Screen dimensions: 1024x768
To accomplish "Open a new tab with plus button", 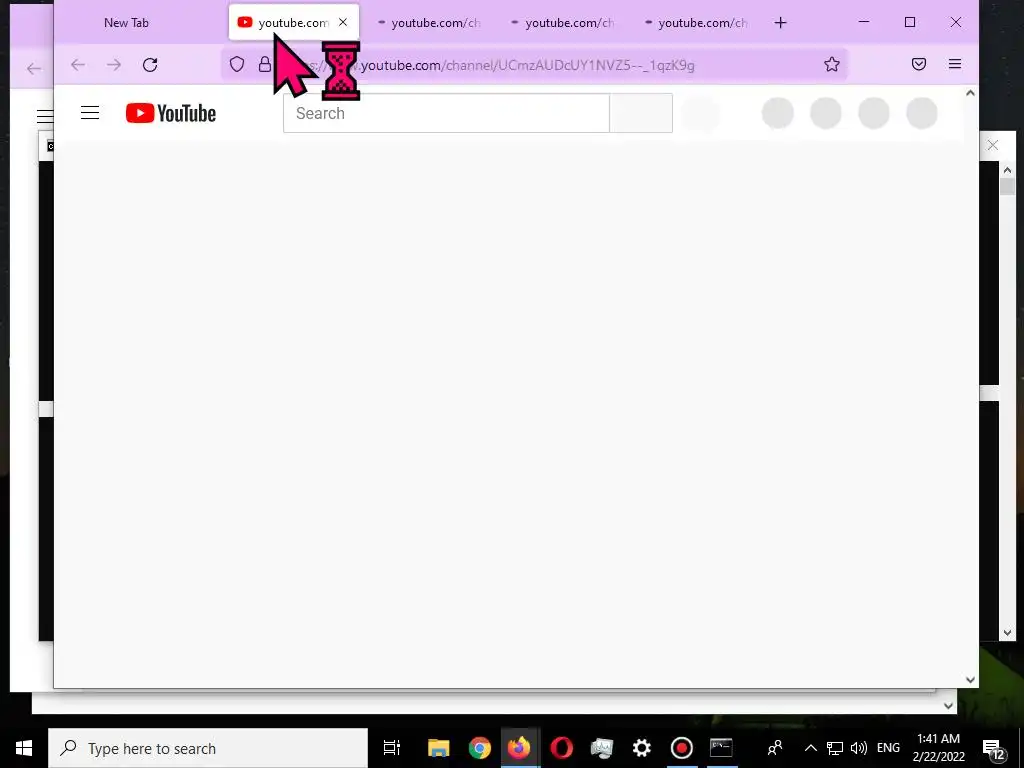I will click(780, 23).
